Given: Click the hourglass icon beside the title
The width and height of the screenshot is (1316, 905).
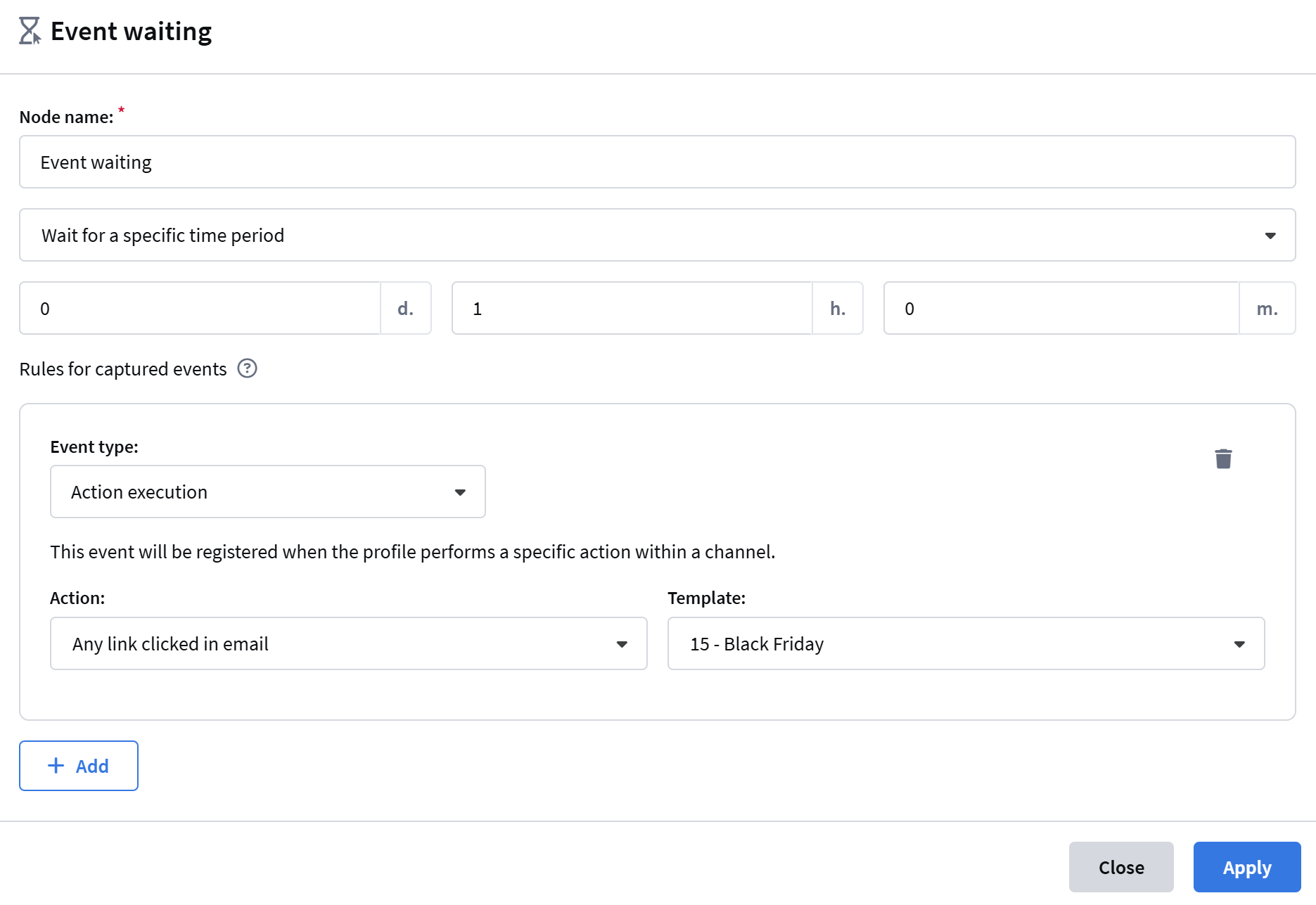Looking at the screenshot, I should pyautogui.click(x=30, y=31).
